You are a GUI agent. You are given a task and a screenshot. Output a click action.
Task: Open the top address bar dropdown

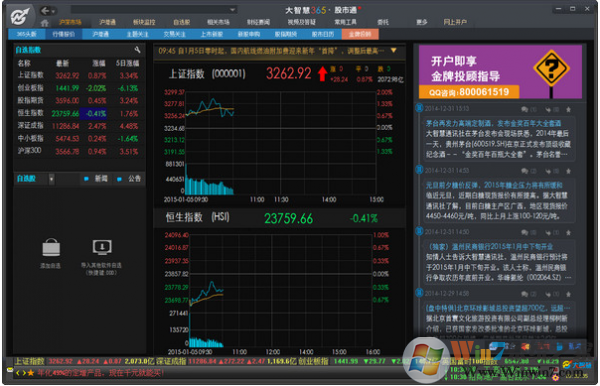(x=232, y=10)
